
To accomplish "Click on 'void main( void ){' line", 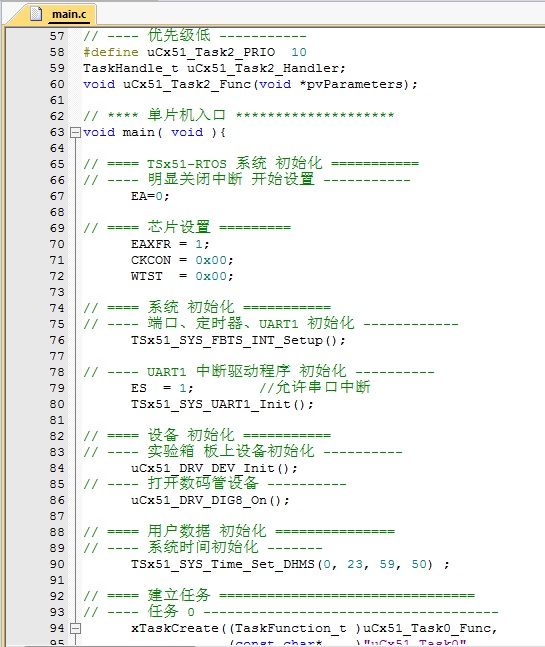I will (x=154, y=132).
